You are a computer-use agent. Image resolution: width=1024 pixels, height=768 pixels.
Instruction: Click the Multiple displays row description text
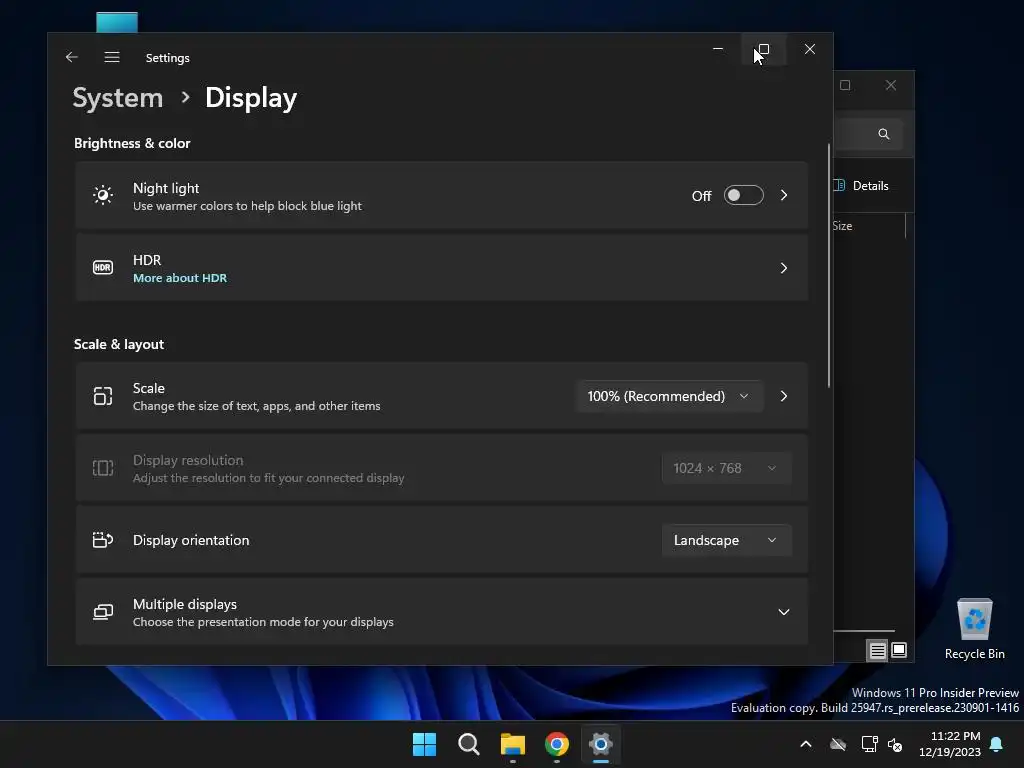263,622
